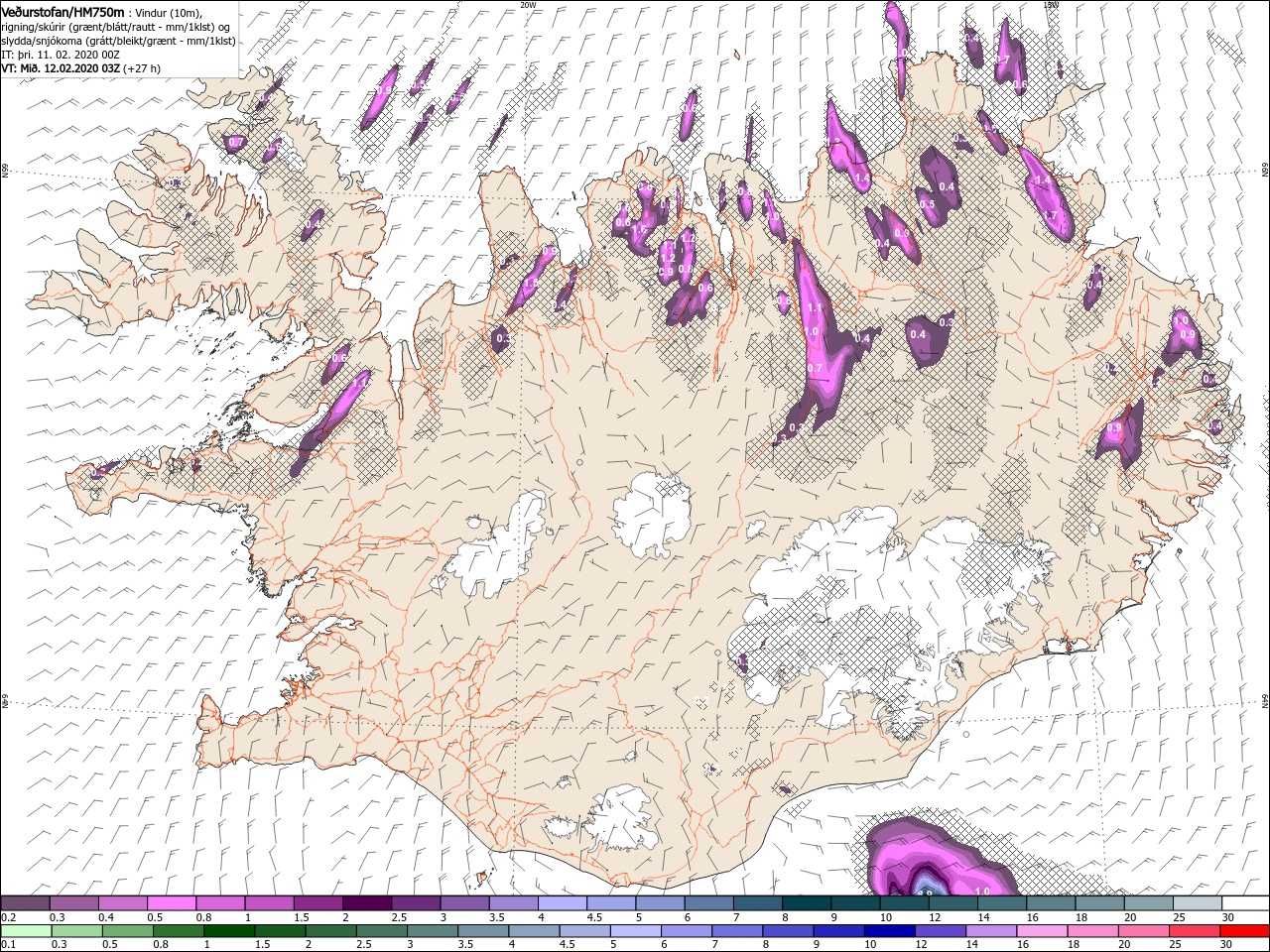Viewport: 1270px width, 952px height.
Task: Select the rain-scale 10 navy blue swatch
Action: click(x=889, y=930)
